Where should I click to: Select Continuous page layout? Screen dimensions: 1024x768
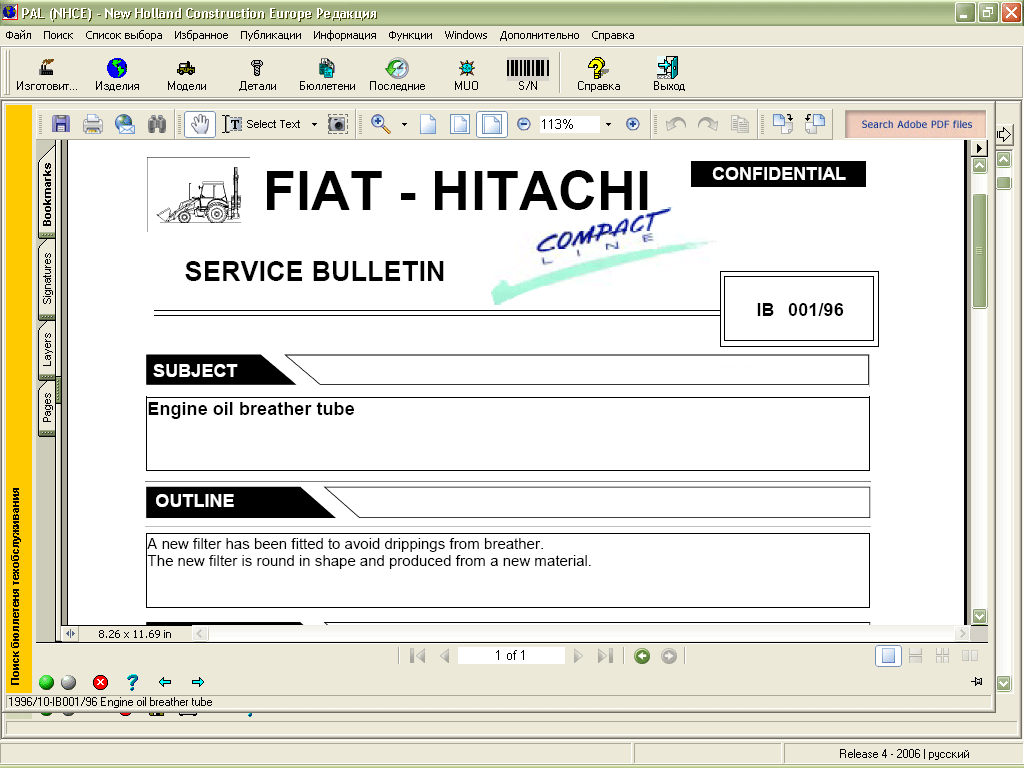[915, 656]
